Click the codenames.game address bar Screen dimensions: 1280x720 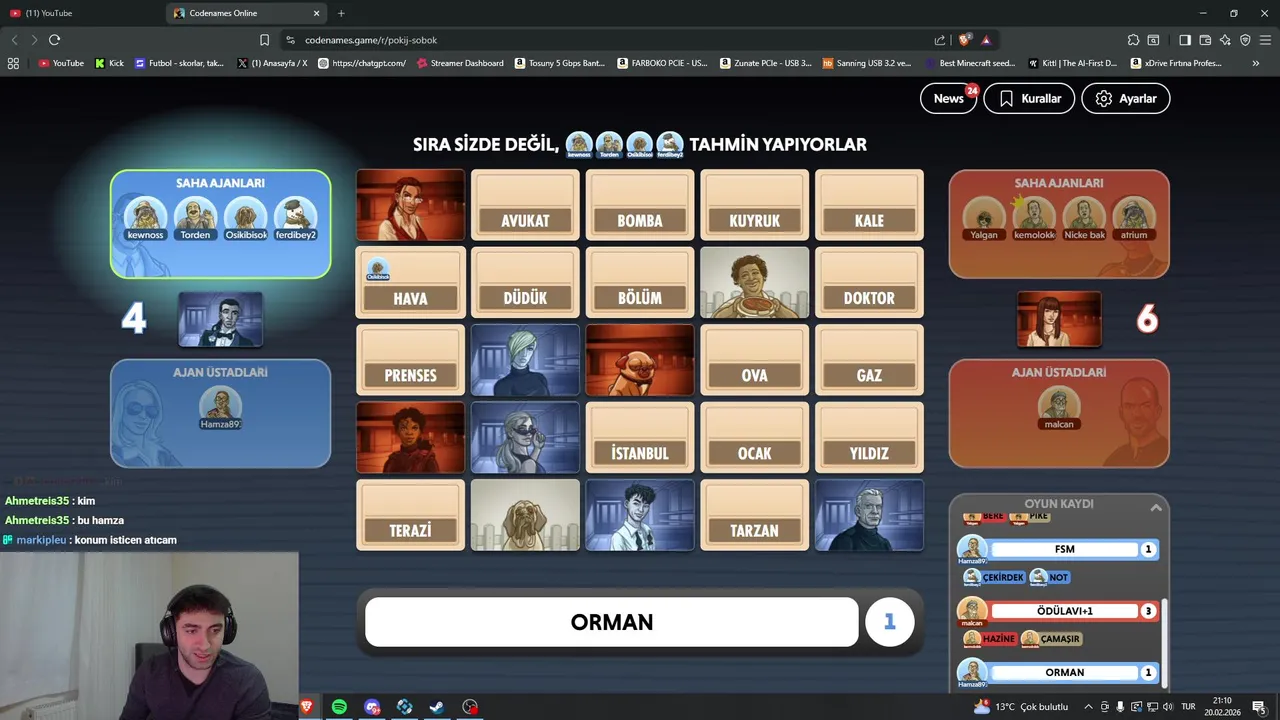(600, 40)
